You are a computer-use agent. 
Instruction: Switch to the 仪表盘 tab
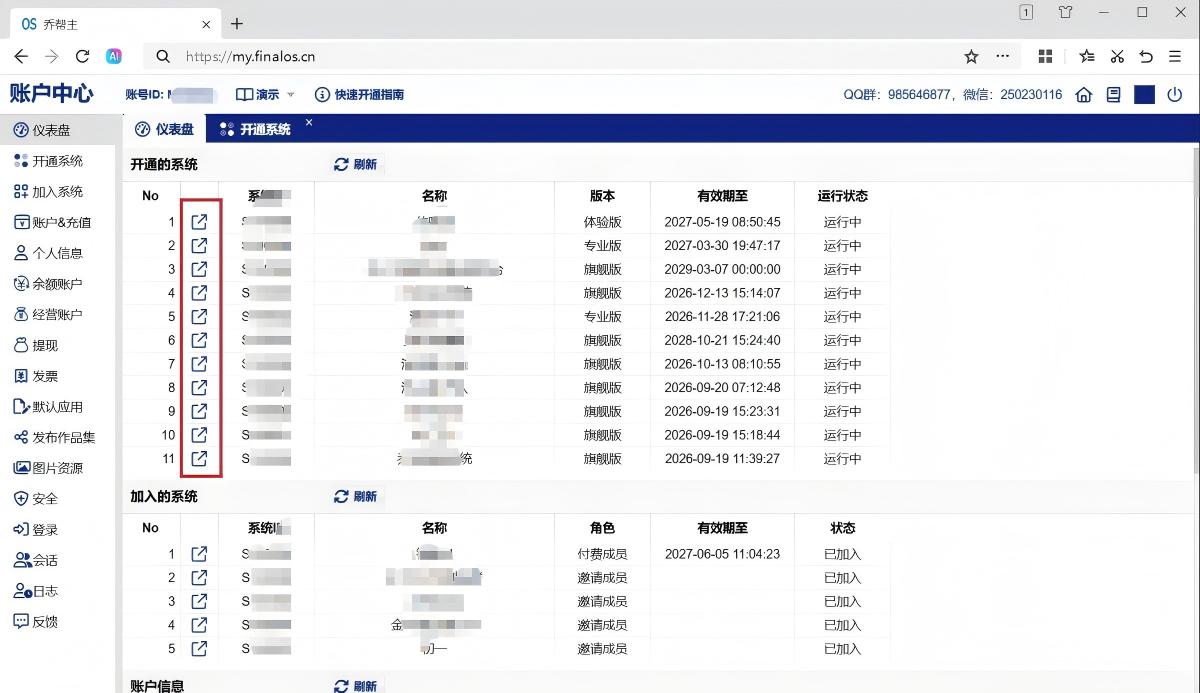[164, 129]
